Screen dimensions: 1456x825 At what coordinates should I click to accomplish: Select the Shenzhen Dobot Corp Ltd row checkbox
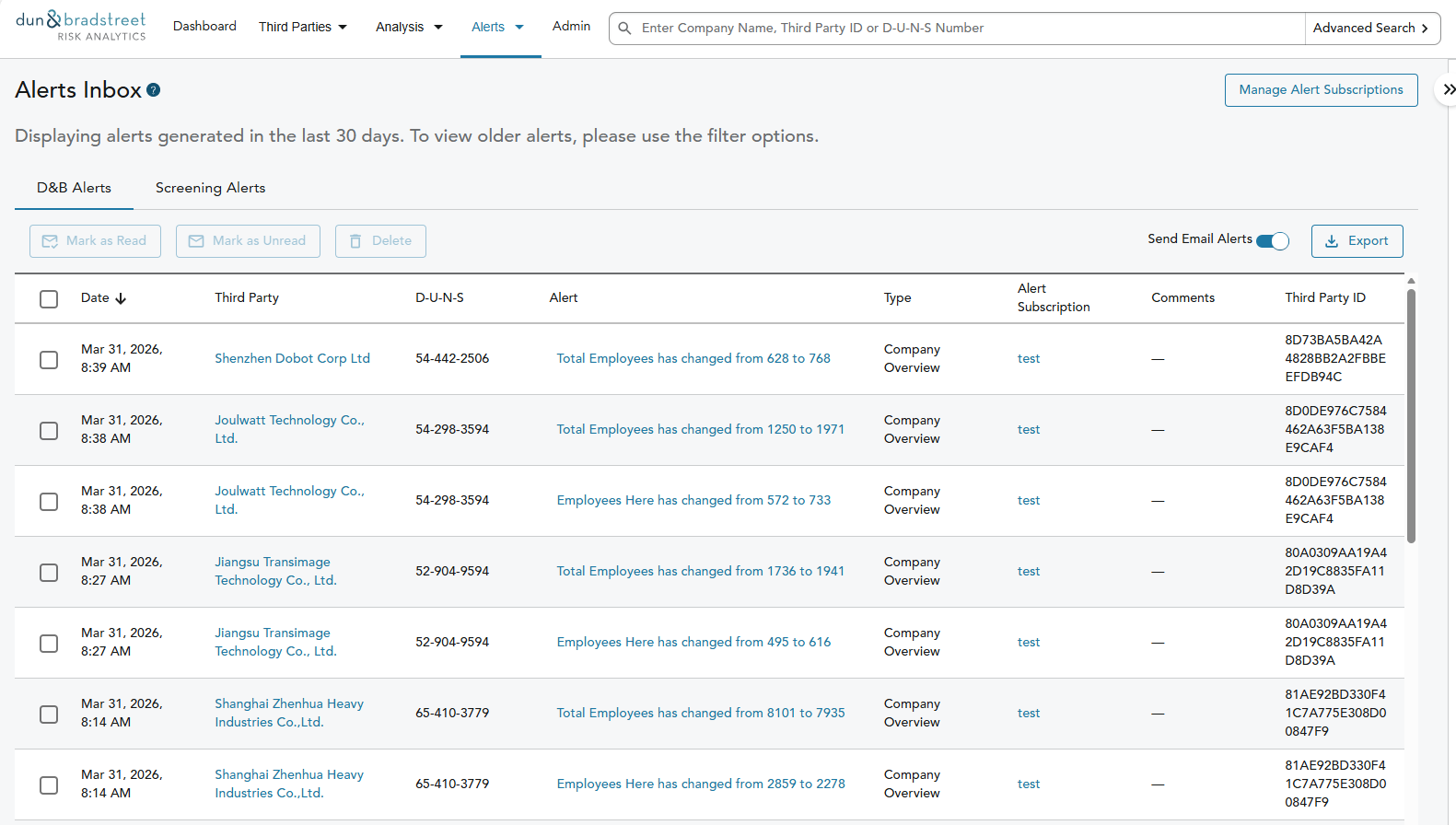(49, 359)
